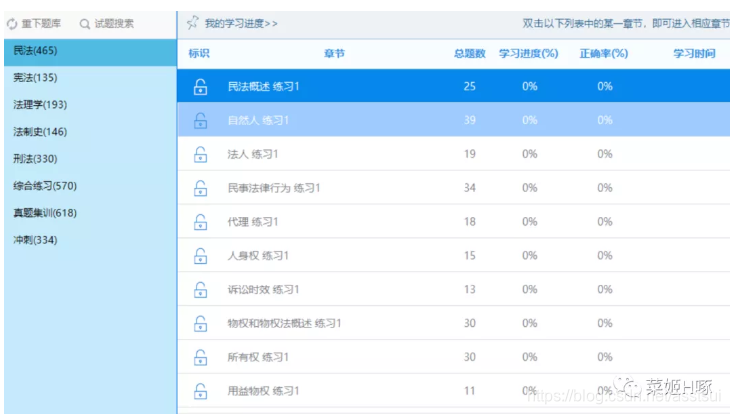
Task: Click total count 11 for 用益物权
Action: point(470,391)
